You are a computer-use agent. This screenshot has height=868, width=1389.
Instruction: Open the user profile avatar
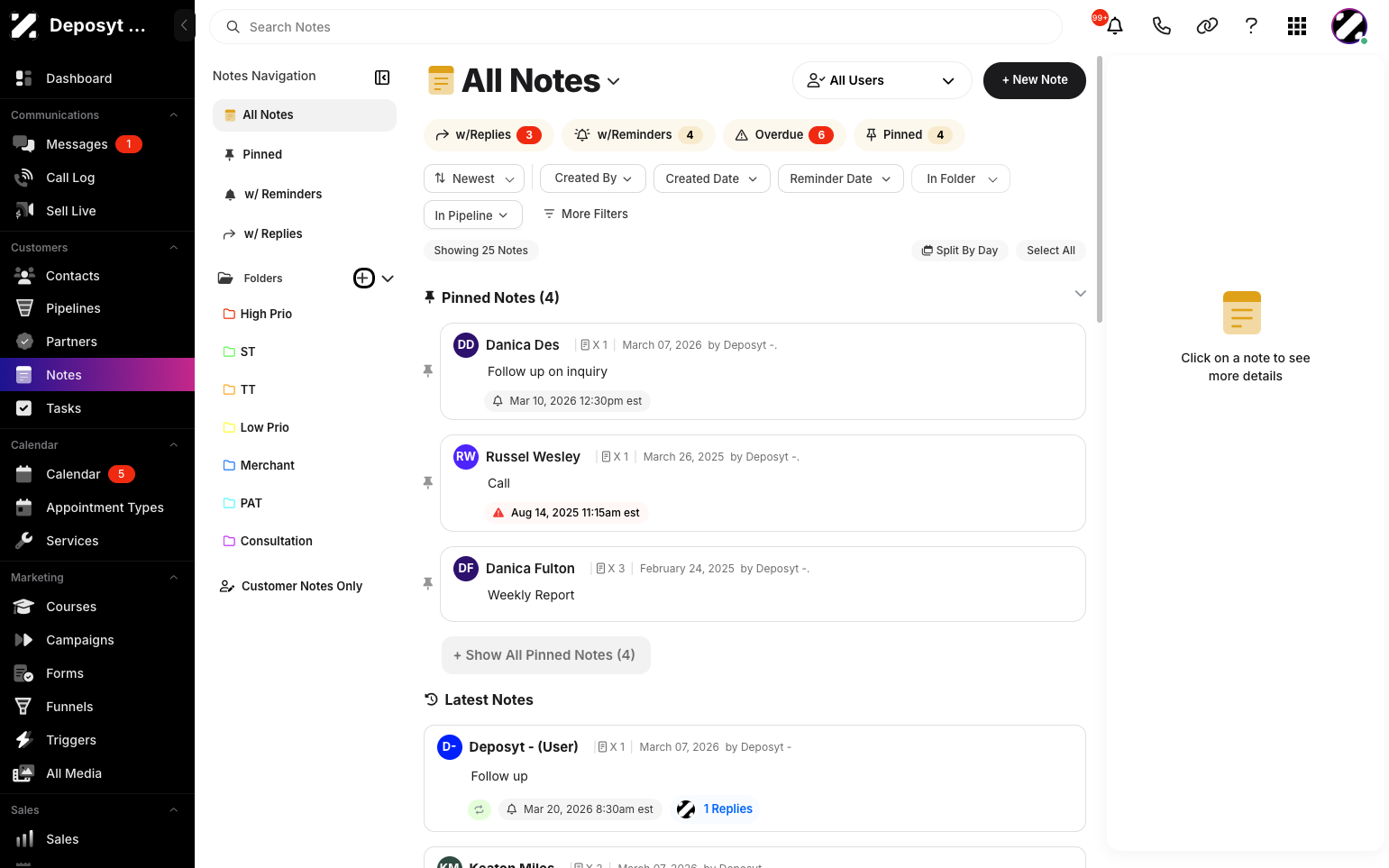point(1349,26)
